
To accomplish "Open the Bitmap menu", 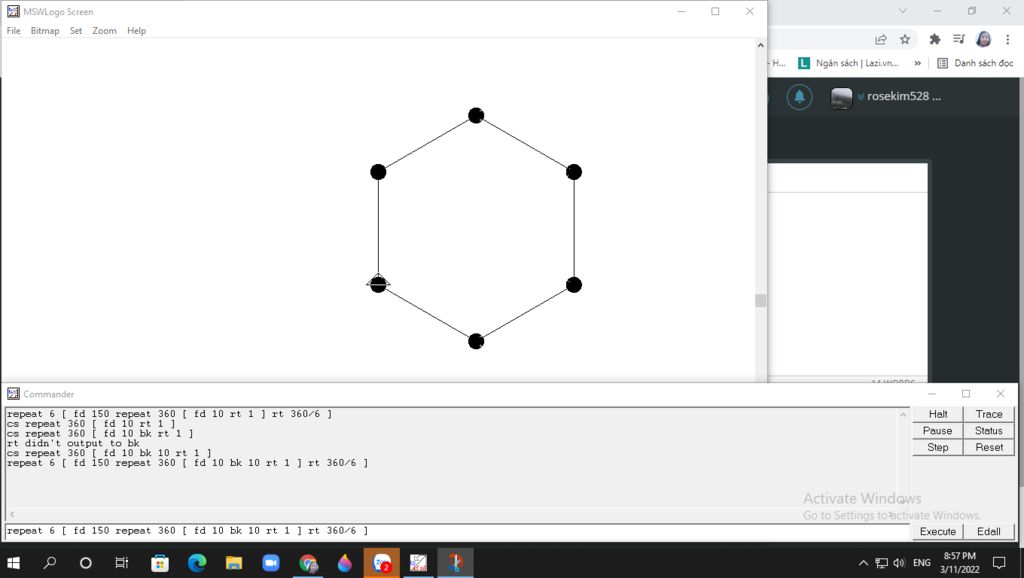I will click(44, 31).
